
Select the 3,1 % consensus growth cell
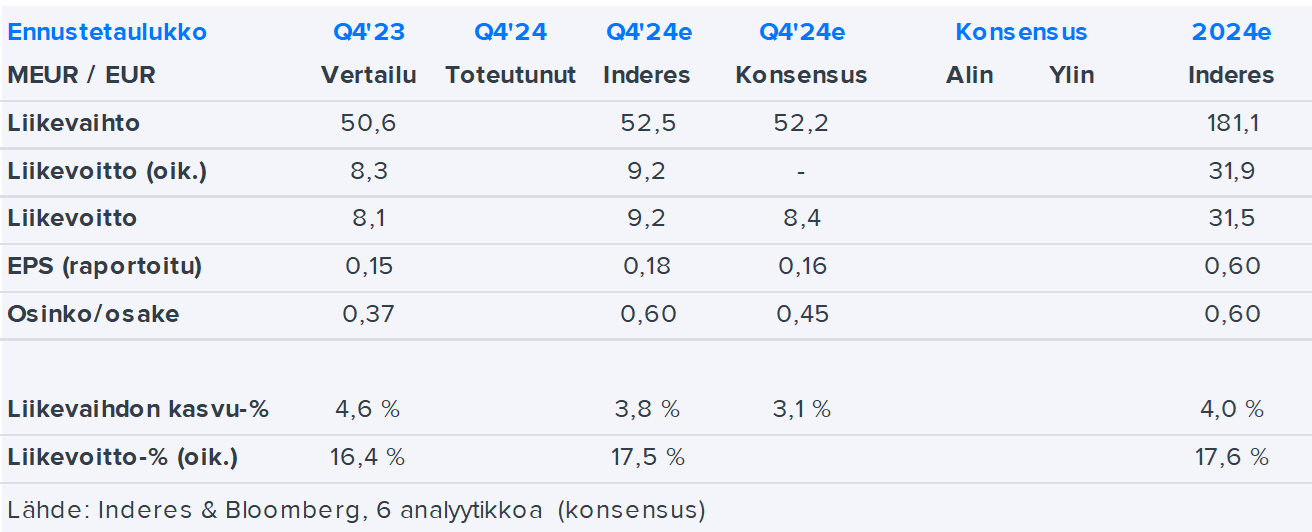(801, 409)
